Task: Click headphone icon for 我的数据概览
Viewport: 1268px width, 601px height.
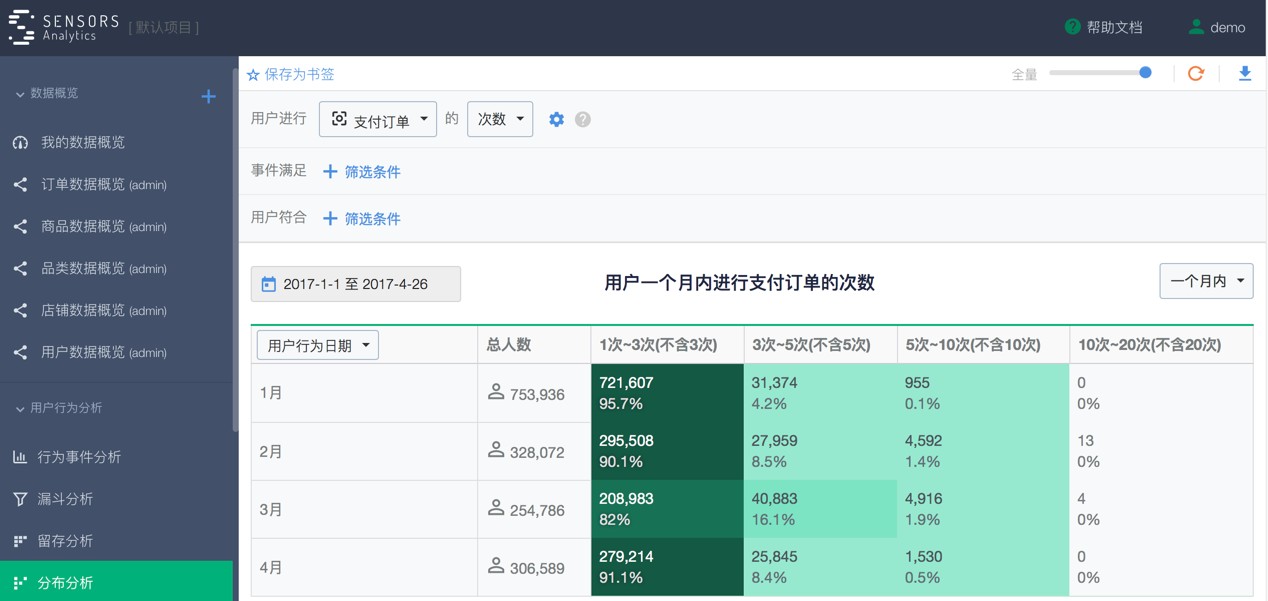Action: click(x=20, y=142)
